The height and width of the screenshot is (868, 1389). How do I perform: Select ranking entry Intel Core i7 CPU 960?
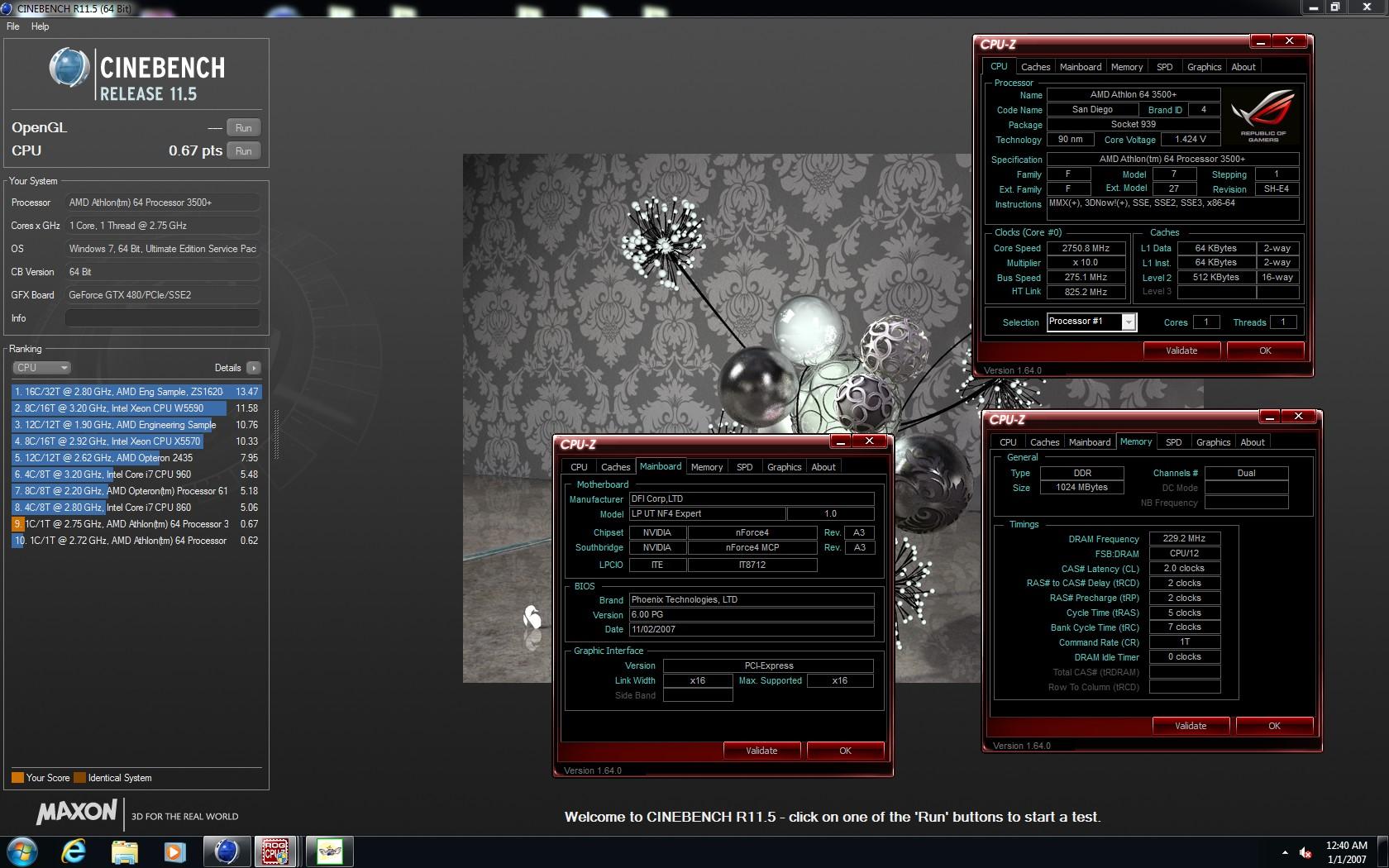136,475
